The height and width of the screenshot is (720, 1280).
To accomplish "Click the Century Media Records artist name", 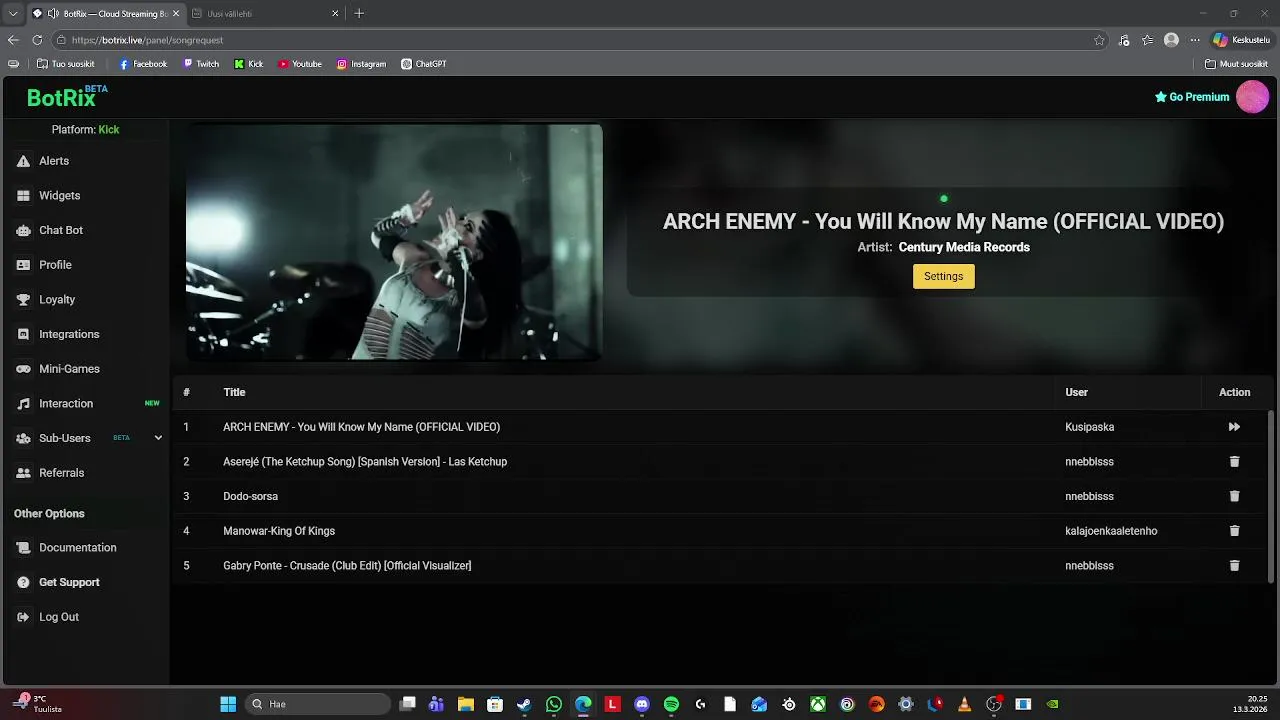I will [x=964, y=247].
